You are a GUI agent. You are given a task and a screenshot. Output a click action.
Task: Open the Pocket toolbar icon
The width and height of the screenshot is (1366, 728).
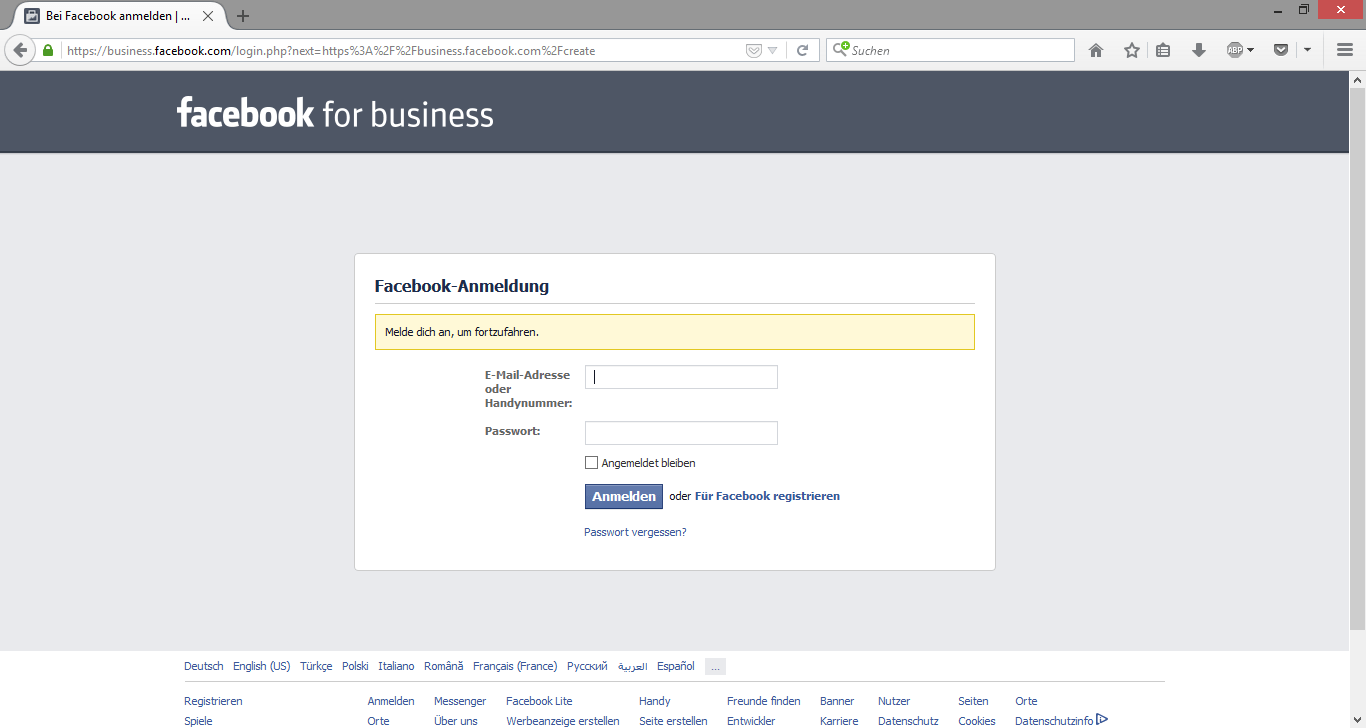(x=1281, y=50)
